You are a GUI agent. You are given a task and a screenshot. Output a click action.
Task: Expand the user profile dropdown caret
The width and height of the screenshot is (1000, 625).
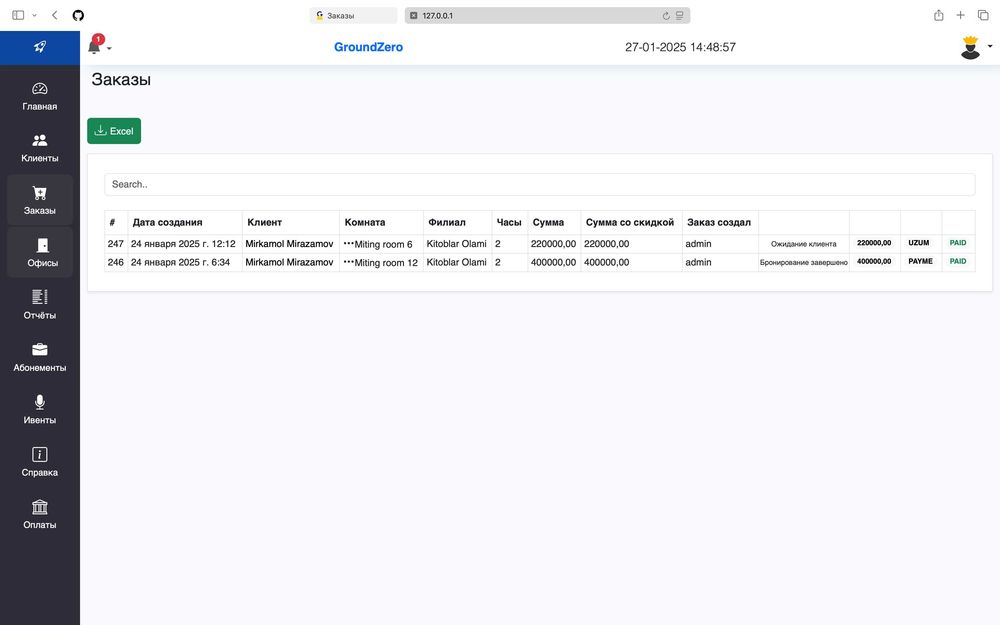click(990, 46)
